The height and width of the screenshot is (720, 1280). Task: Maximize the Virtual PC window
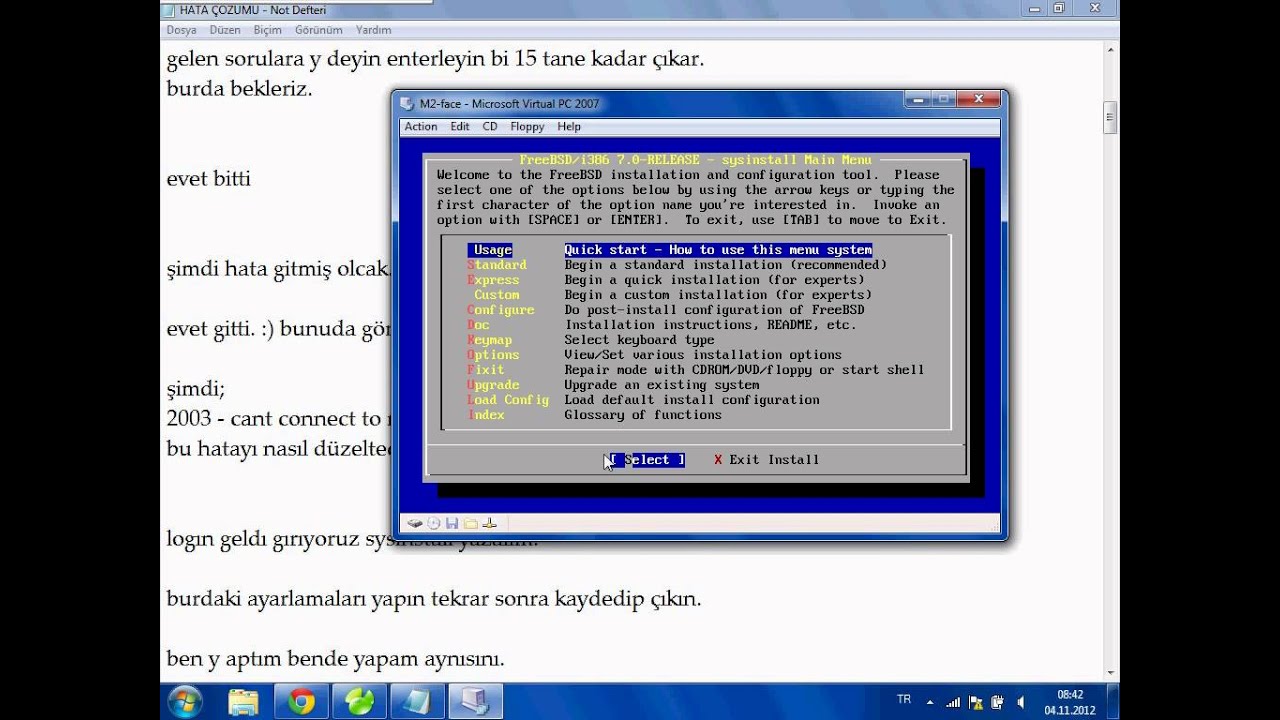point(943,99)
